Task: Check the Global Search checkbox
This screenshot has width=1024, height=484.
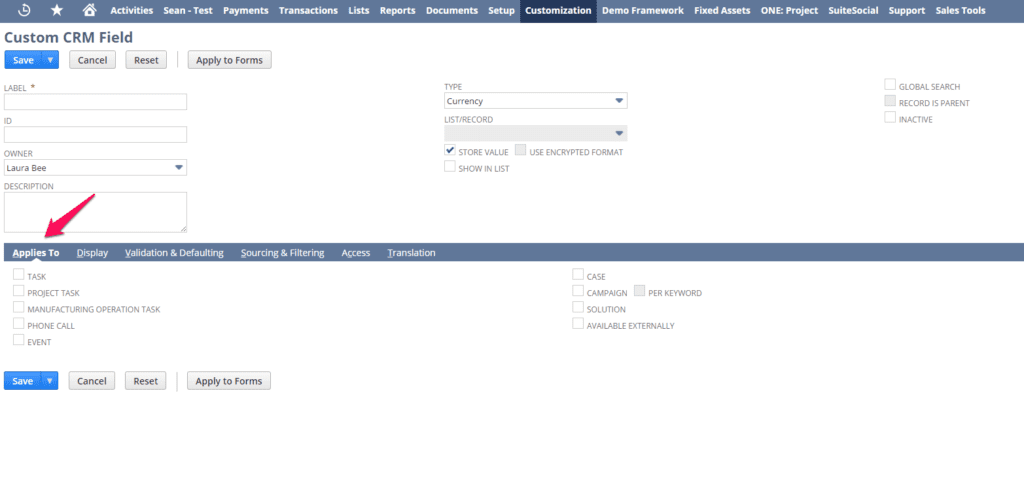Action: pos(890,86)
